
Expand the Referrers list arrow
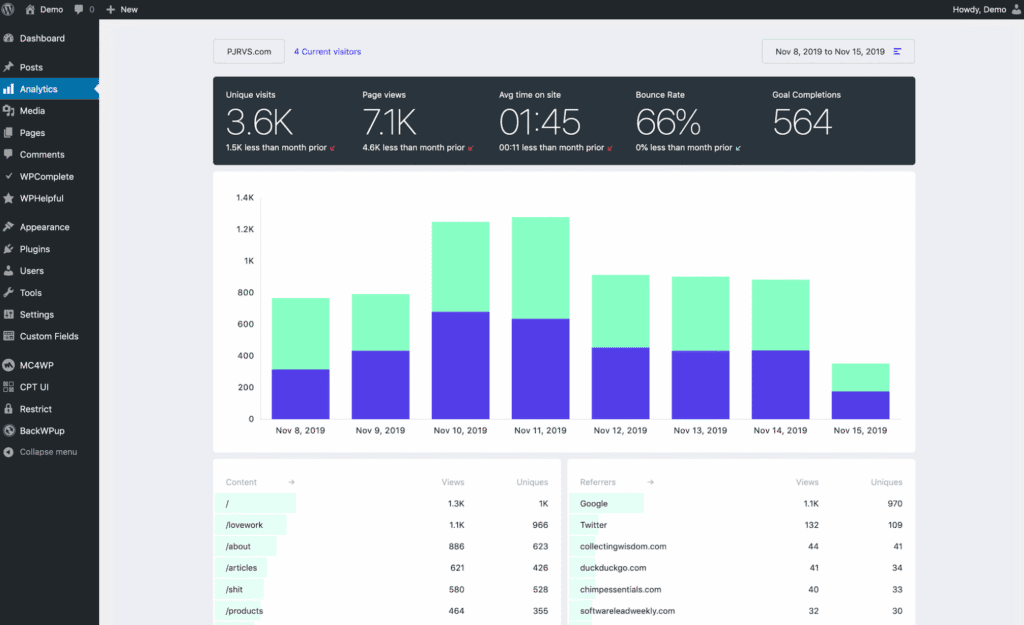(x=650, y=482)
